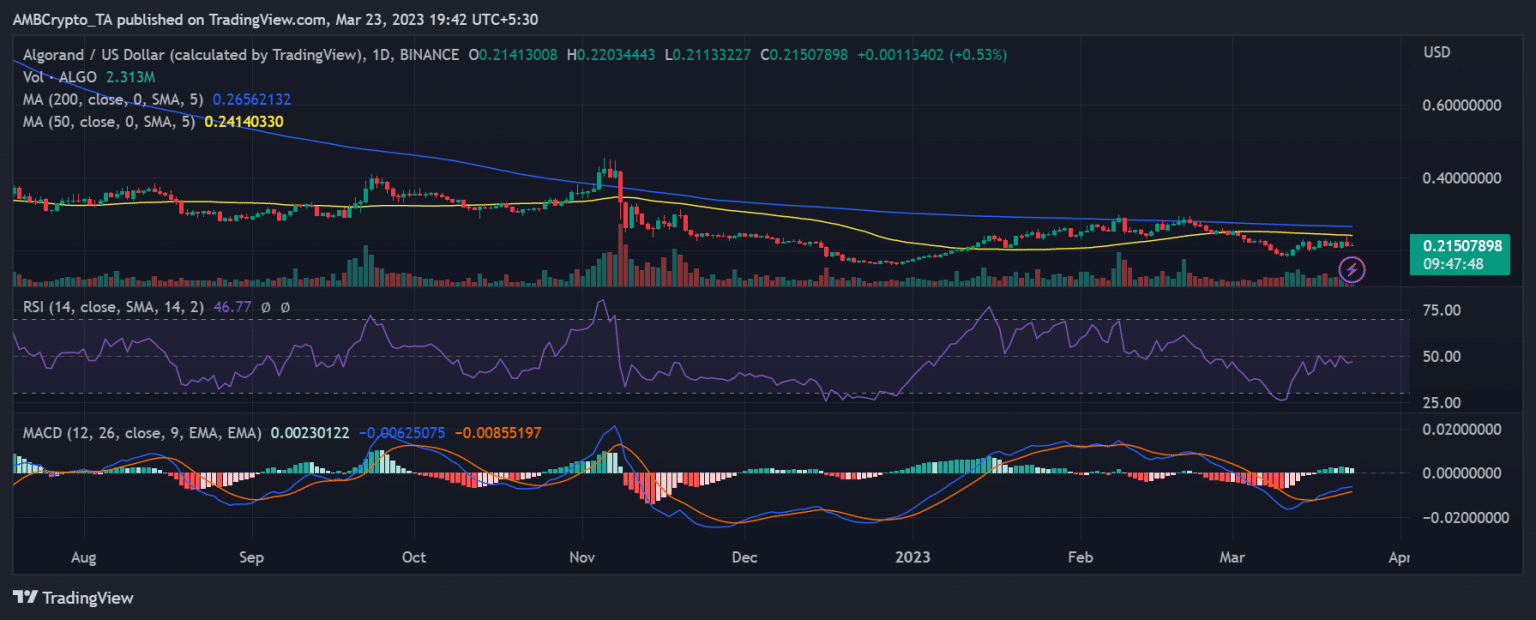Click the Feb label on time axis

1081,557
